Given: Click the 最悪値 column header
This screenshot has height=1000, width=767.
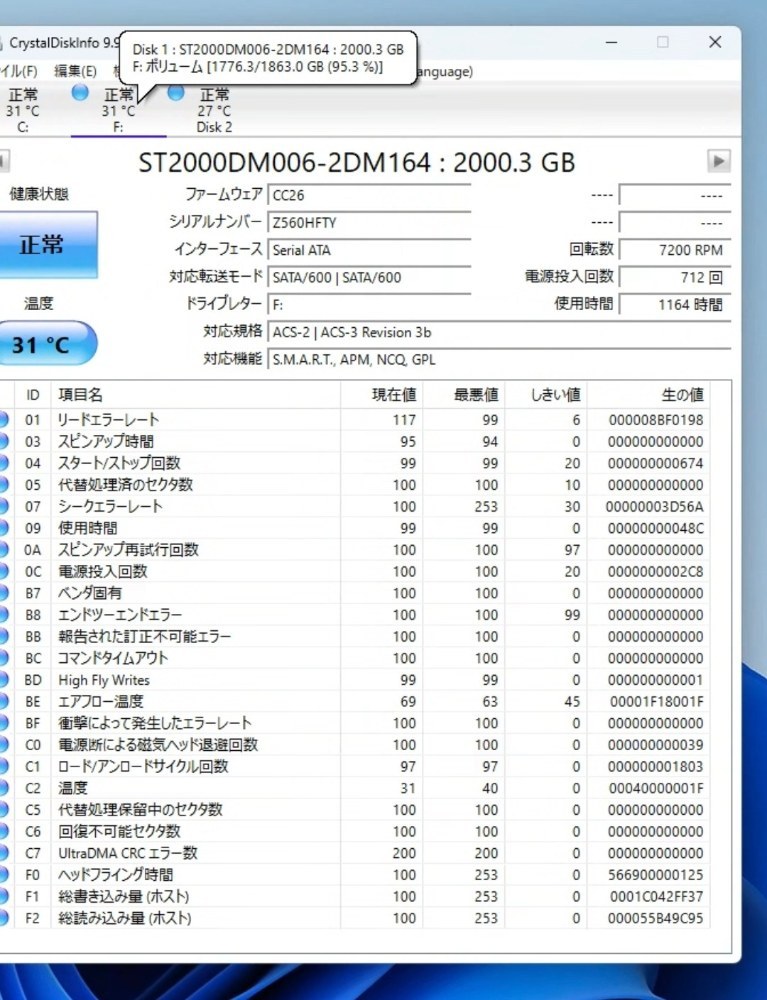Looking at the screenshot, I should 464,395.
